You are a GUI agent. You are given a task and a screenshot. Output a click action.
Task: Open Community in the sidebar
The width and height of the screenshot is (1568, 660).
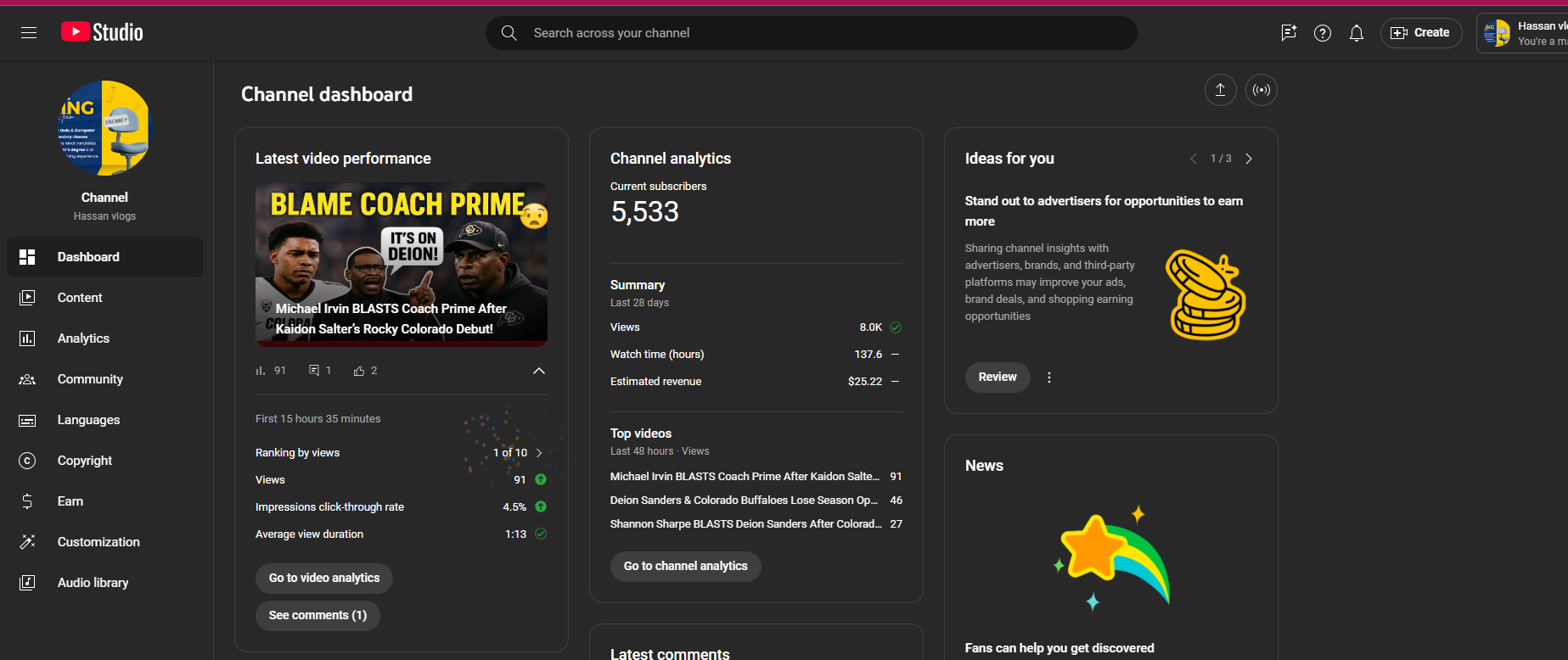104,379
